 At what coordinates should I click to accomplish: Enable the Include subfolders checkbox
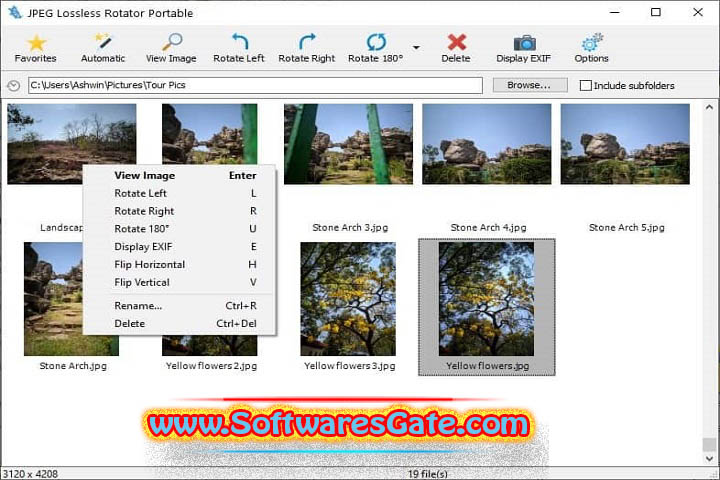coord(585,85)
